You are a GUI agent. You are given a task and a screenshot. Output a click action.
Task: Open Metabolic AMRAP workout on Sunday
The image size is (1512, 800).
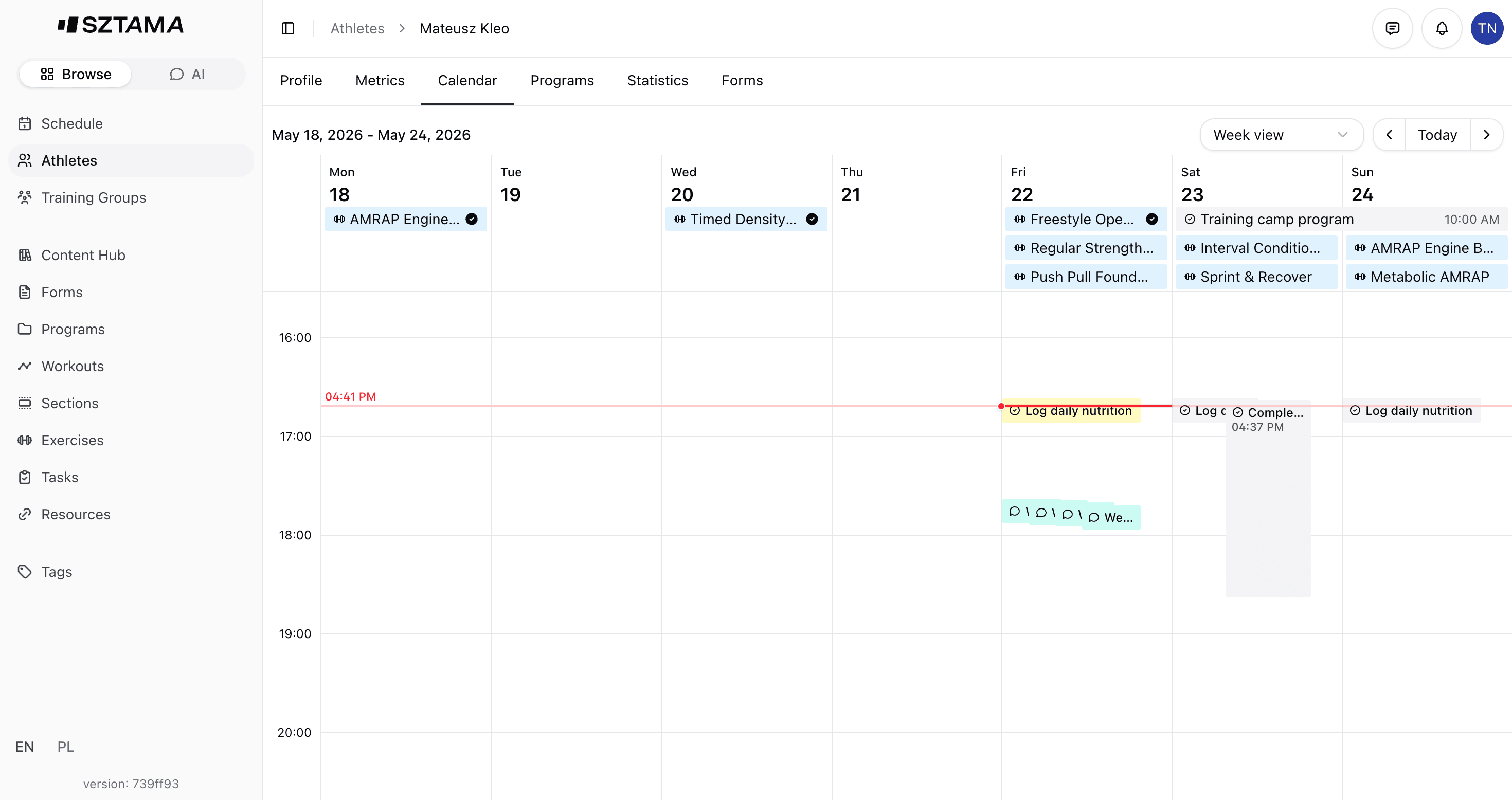pyautogui.click(x=1426, y=277)
